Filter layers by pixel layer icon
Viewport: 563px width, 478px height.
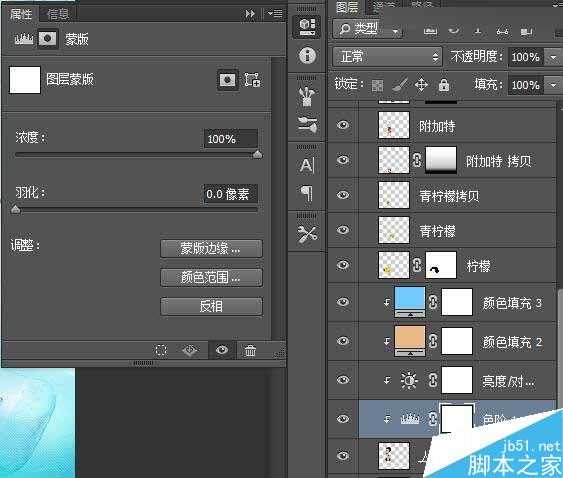coord(430,31)
